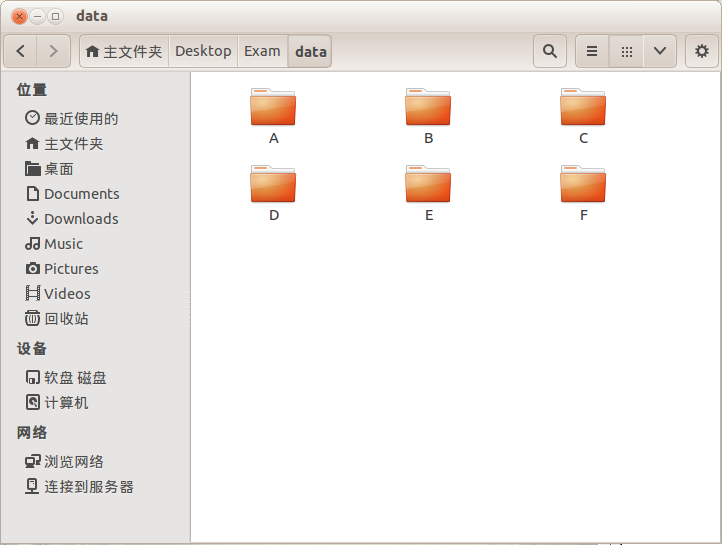
Task: Open folder A
Action: point(273,108)
